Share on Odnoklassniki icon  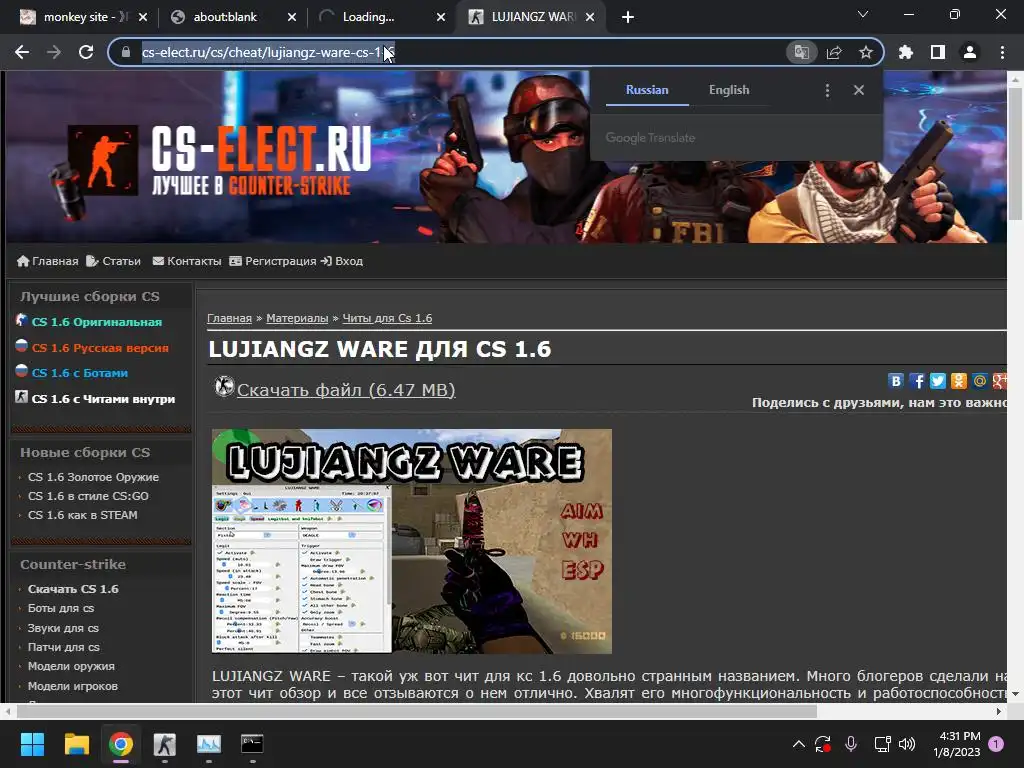(959, 381)
